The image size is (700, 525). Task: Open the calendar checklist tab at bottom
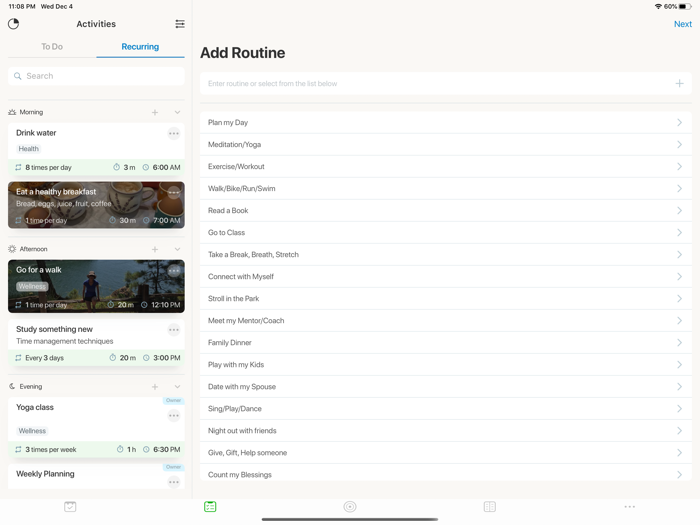[x=70, y=507]
